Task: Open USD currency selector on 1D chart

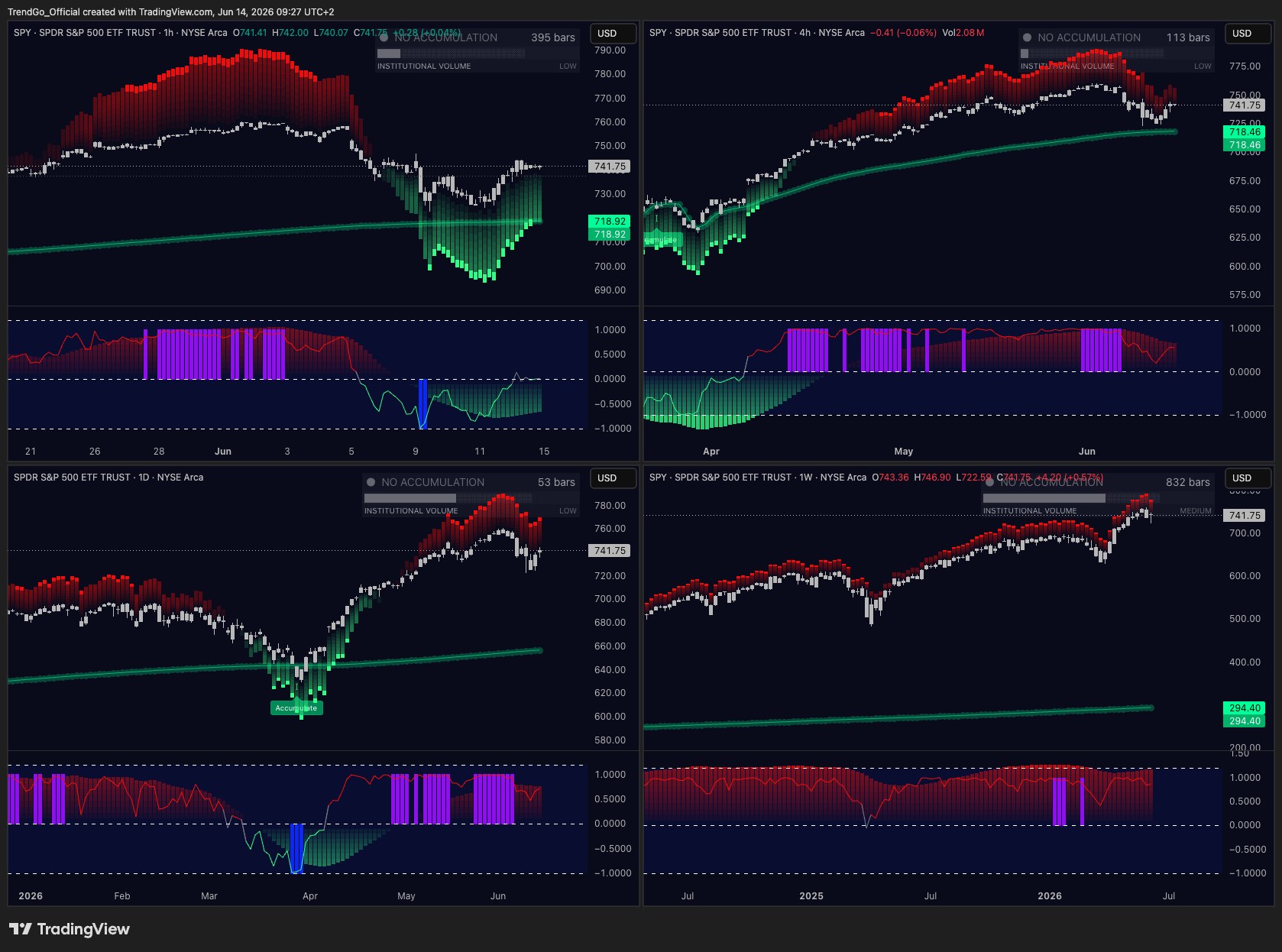Action: pyautogui.click(x=613, y=478)
